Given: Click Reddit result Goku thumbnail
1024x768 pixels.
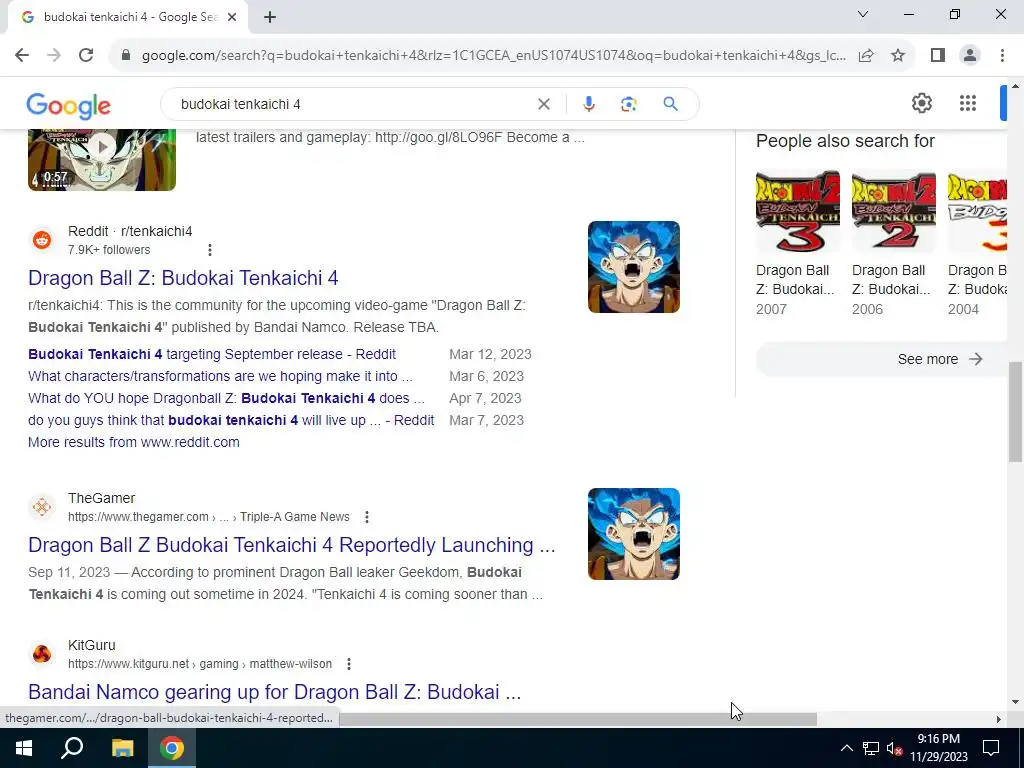Looking at the screenshot, I should click(633, 267).
